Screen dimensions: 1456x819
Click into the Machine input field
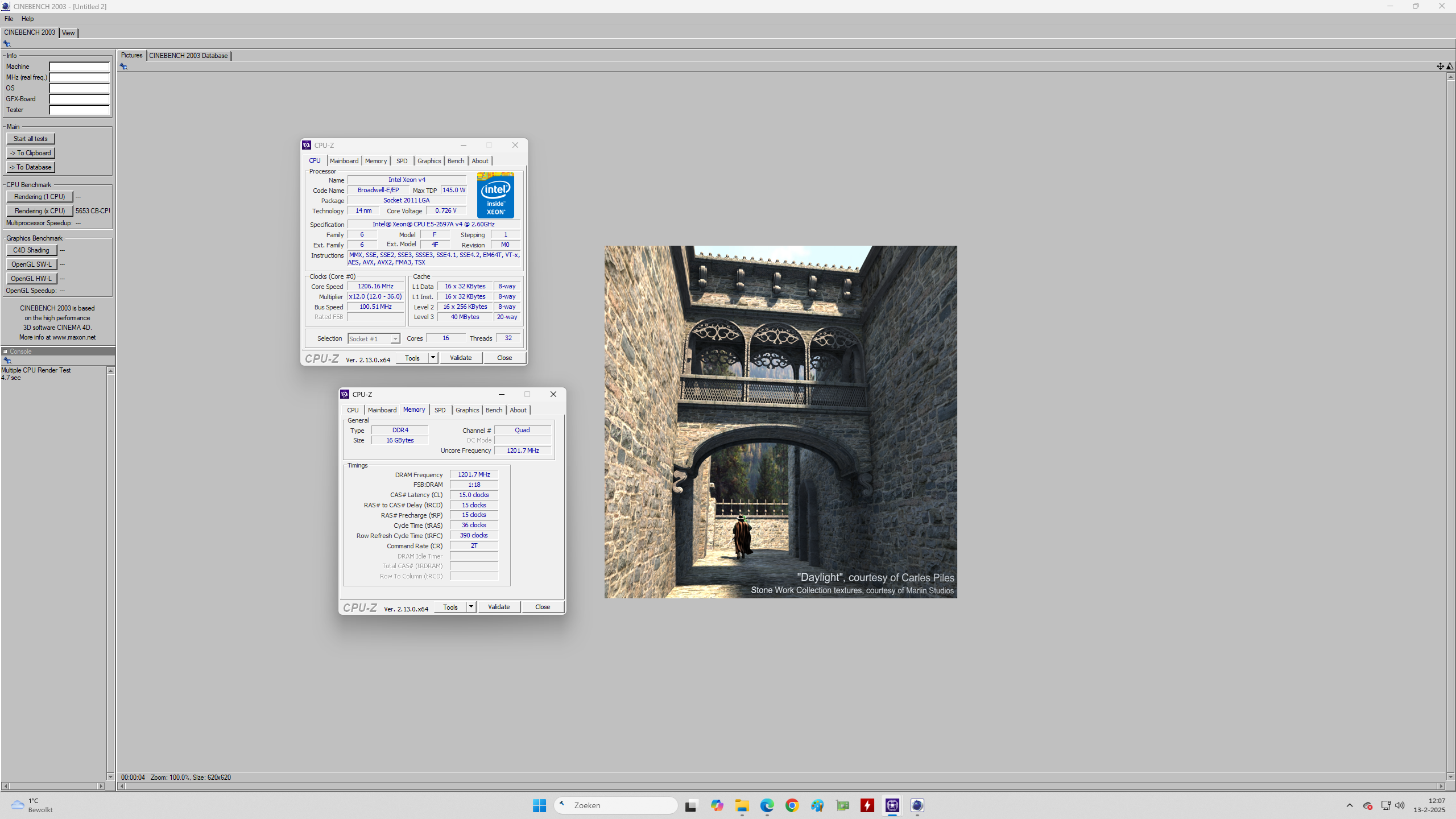click(x=79, y=67)
